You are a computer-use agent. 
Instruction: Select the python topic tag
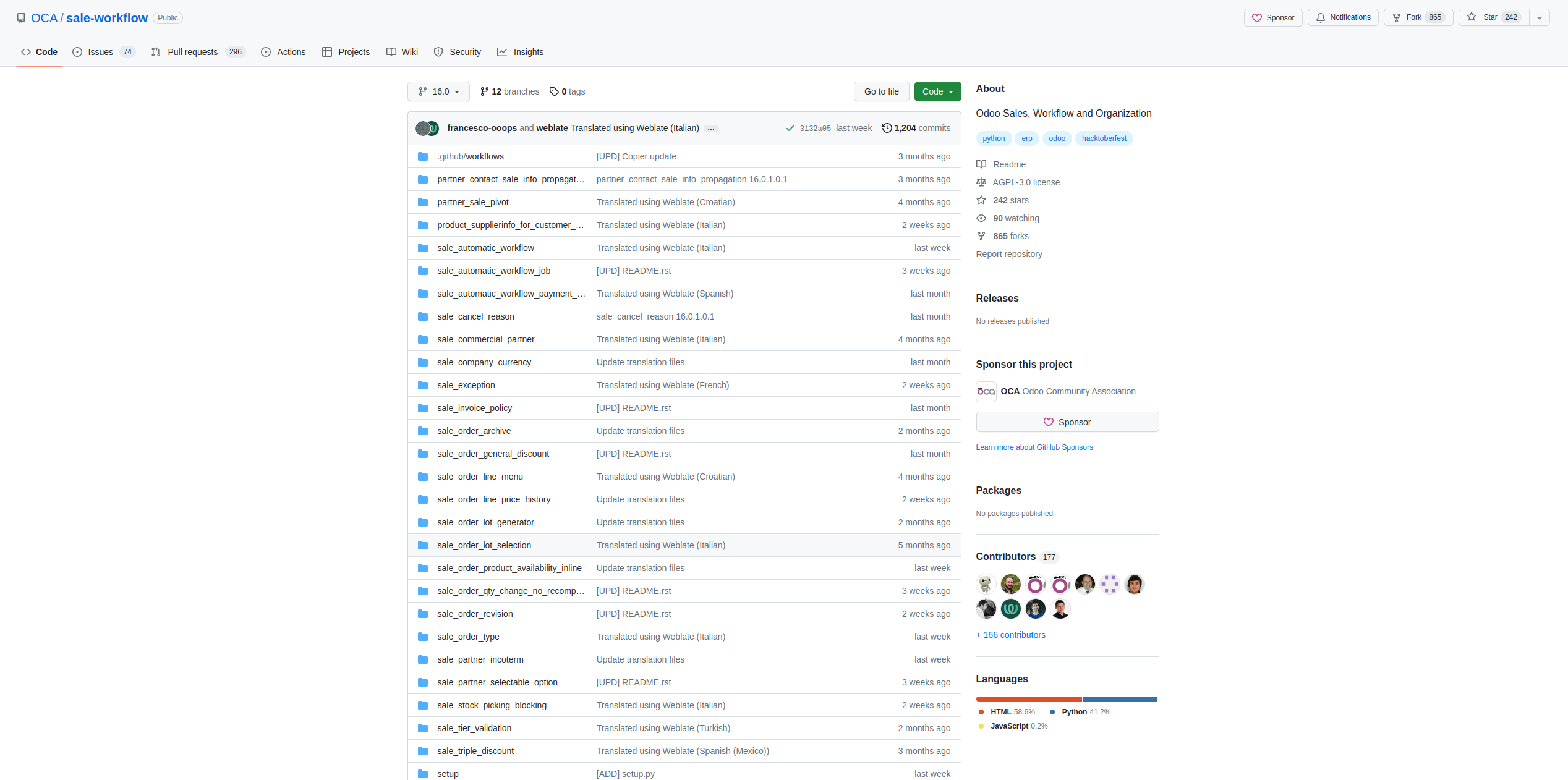(x=994, y=138)
